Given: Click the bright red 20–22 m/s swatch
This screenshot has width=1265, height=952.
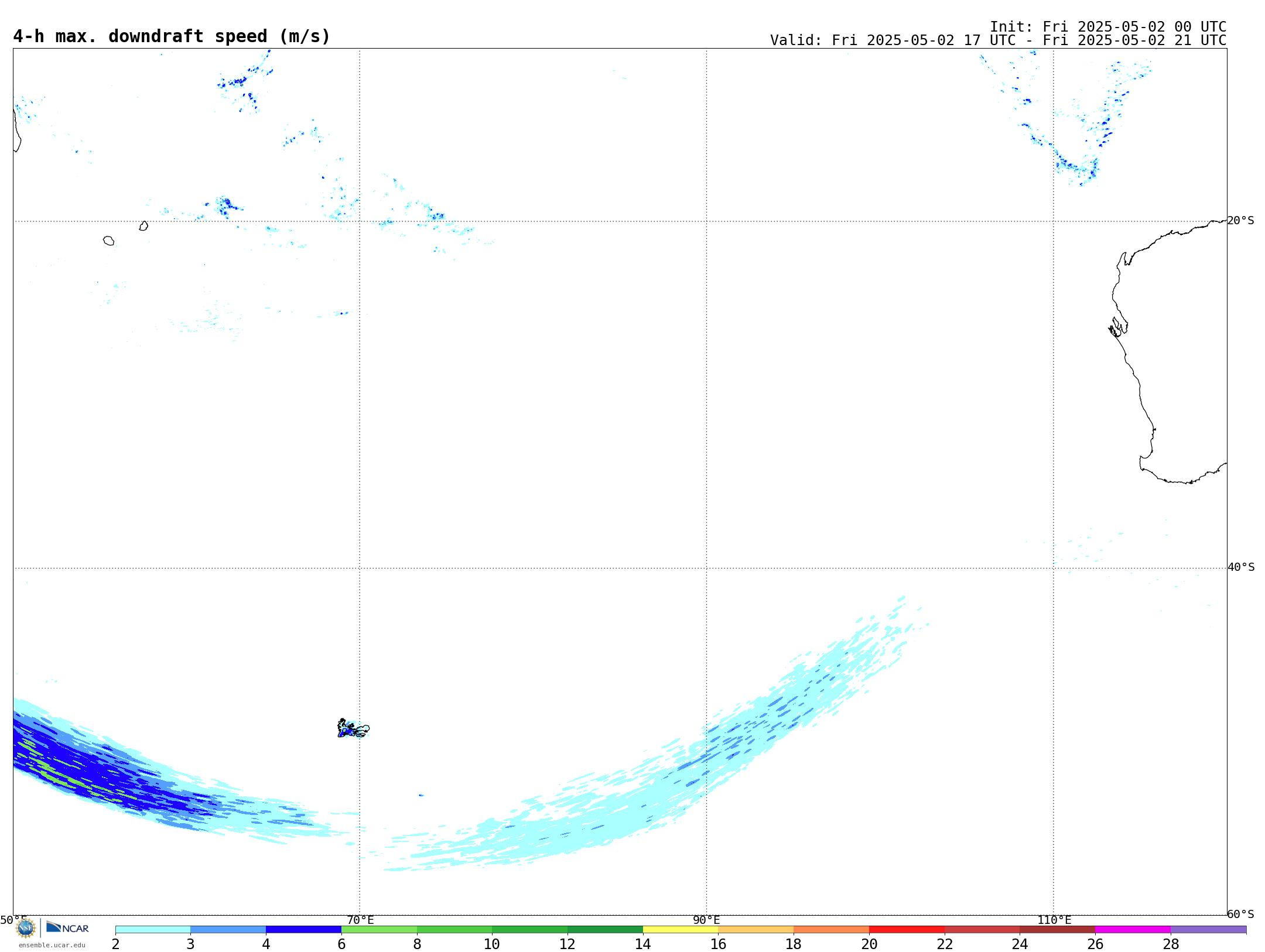Looking at the screenshot, I should click(x=907, y=930).
